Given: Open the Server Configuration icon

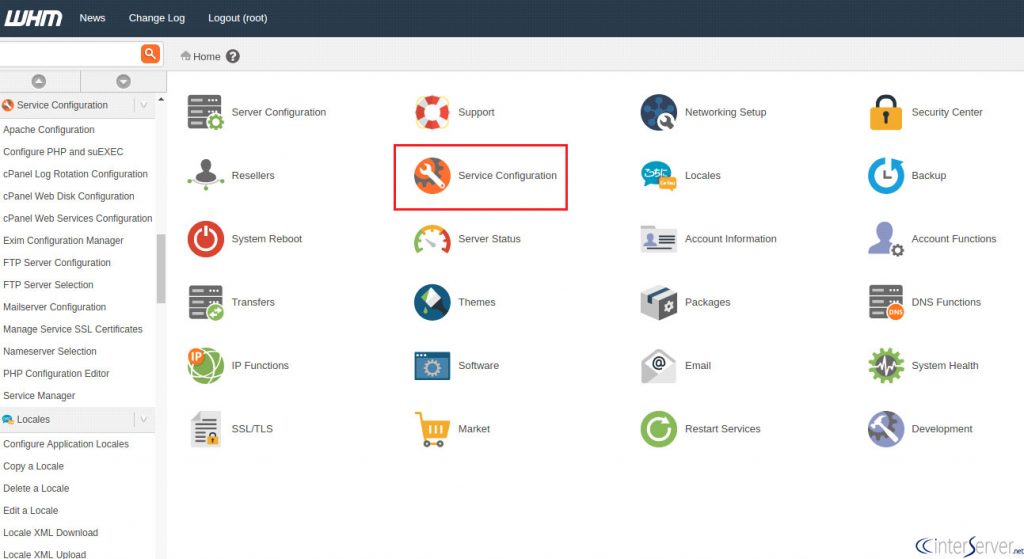Looking at the screenshot, I should 206,112.
